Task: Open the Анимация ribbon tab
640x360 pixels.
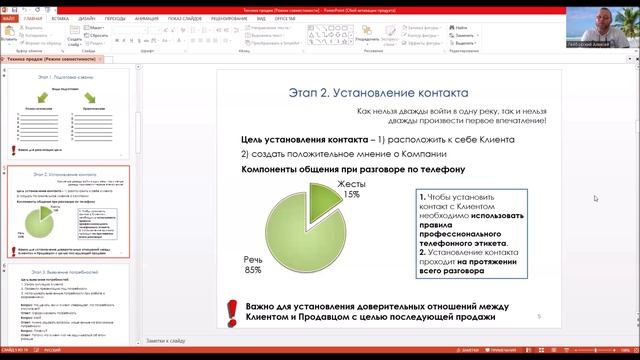Action: pyautogui.click(x=146, y=18)
